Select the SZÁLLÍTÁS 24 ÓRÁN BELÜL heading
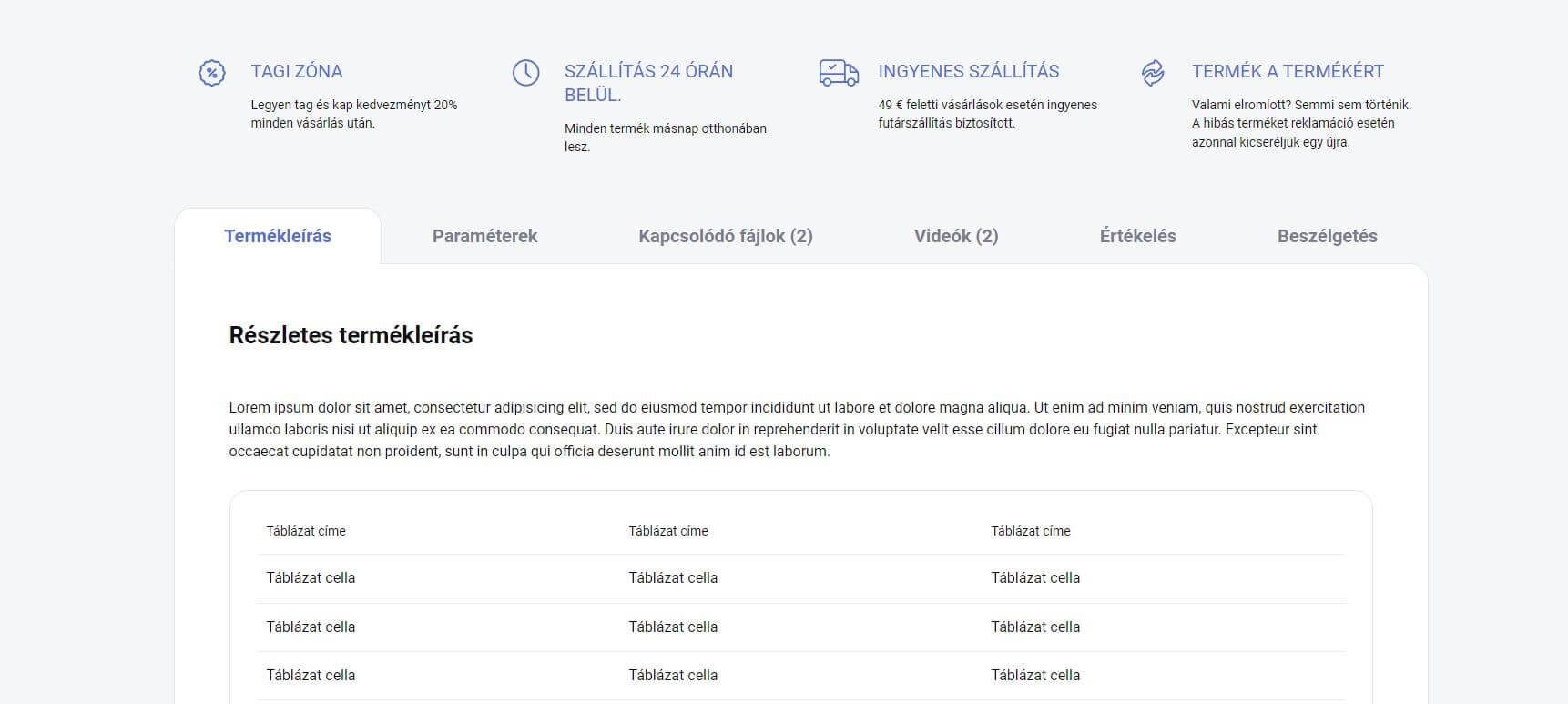 click(648, 83)
